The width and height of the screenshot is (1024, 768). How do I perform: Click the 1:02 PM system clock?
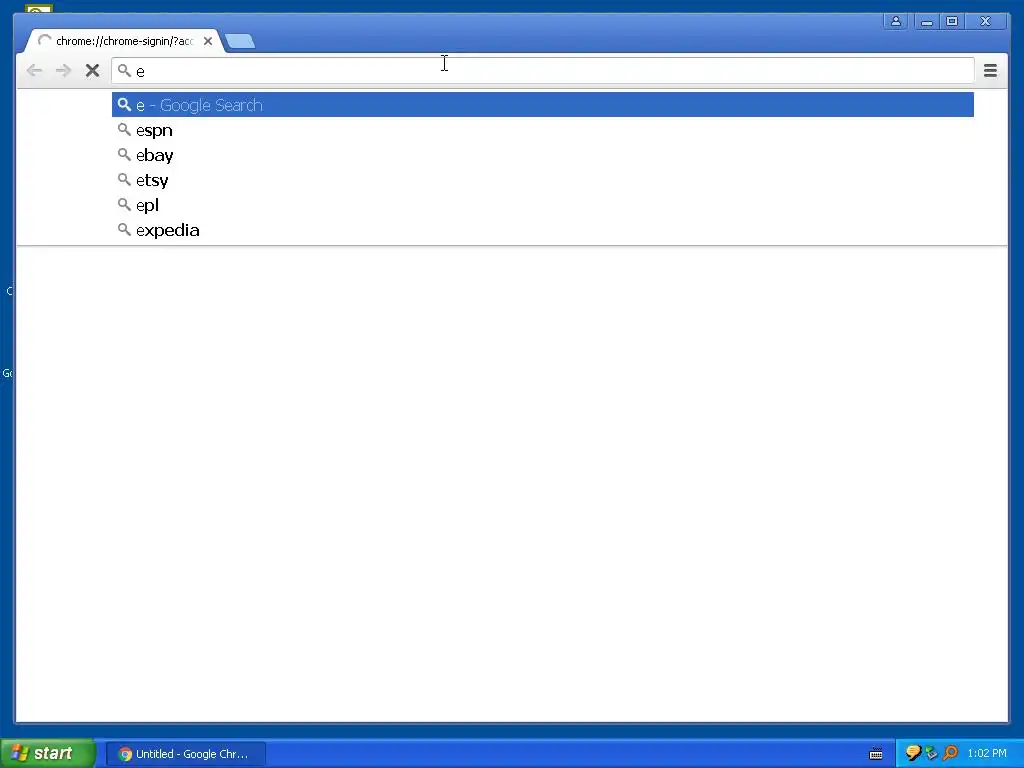[987, 754]
